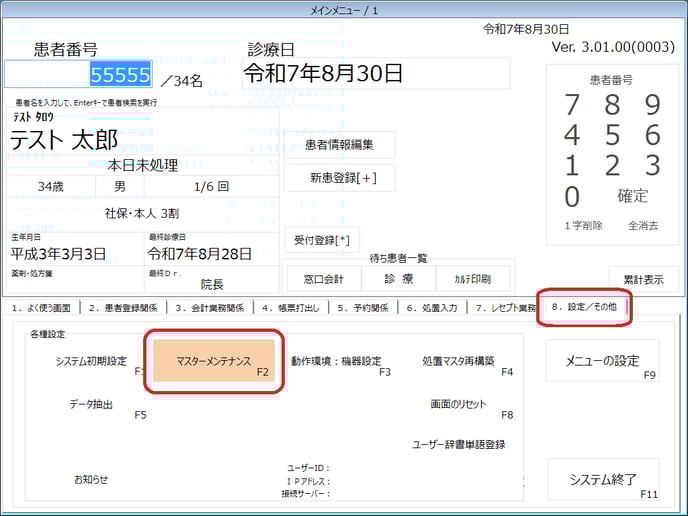Open the 診療 waiting list button
The image size is (688, 516).
[x=399, y=279]
